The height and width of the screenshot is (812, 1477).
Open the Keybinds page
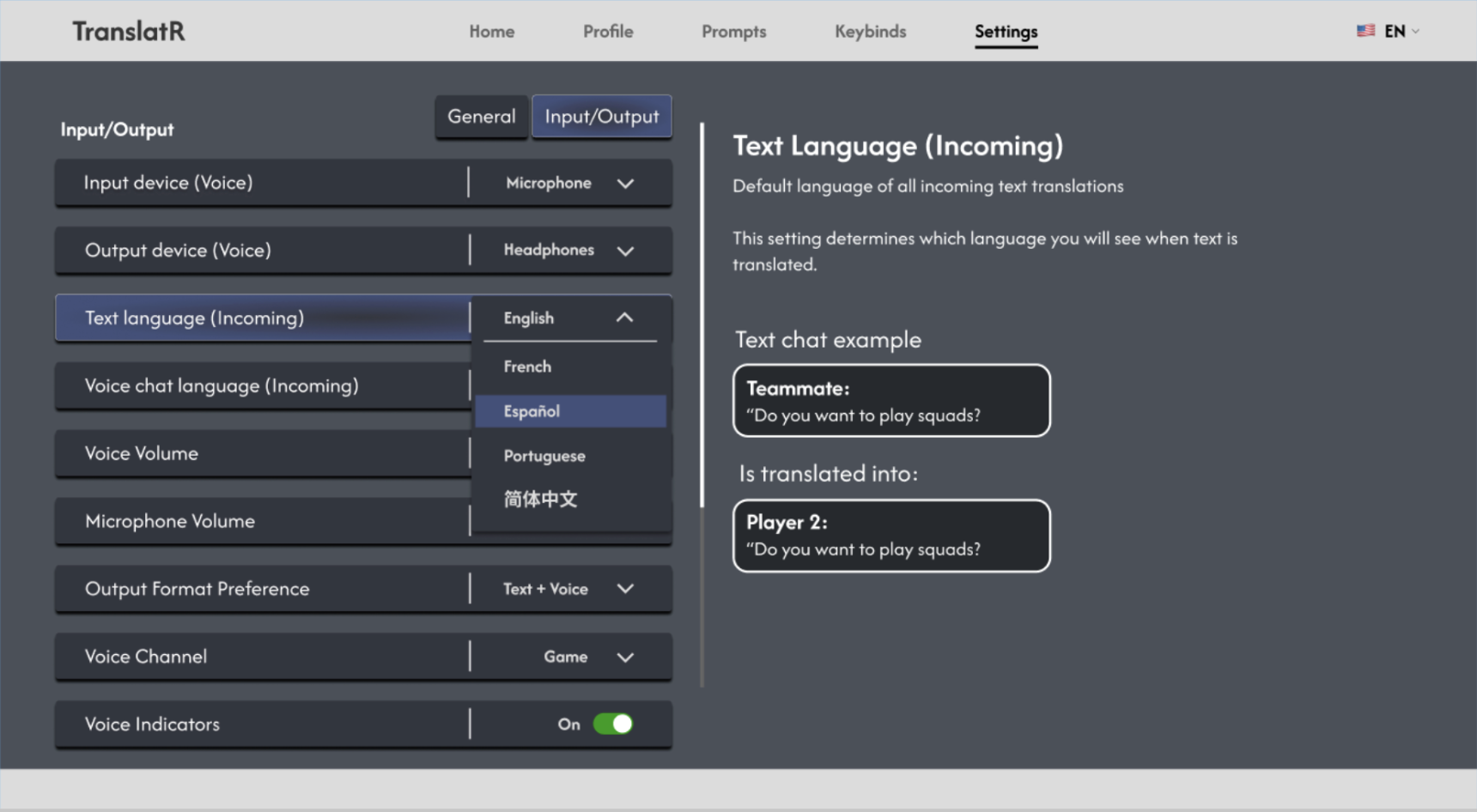[871, 32]
